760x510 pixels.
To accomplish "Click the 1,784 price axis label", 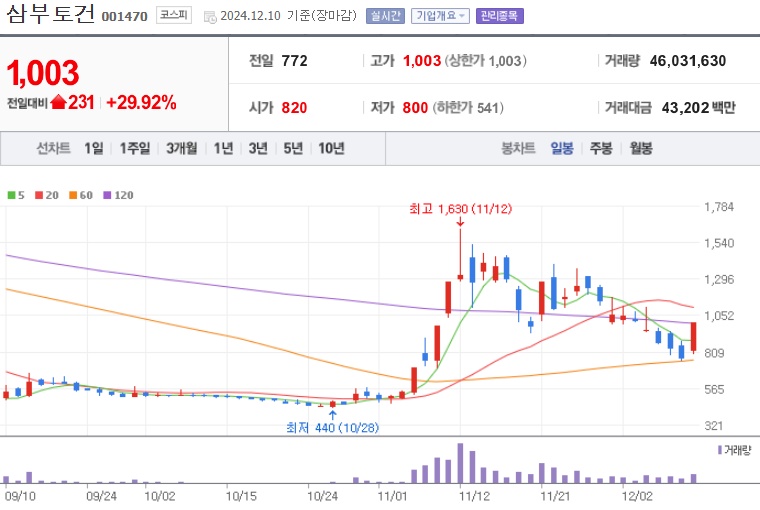I will 719,207.
